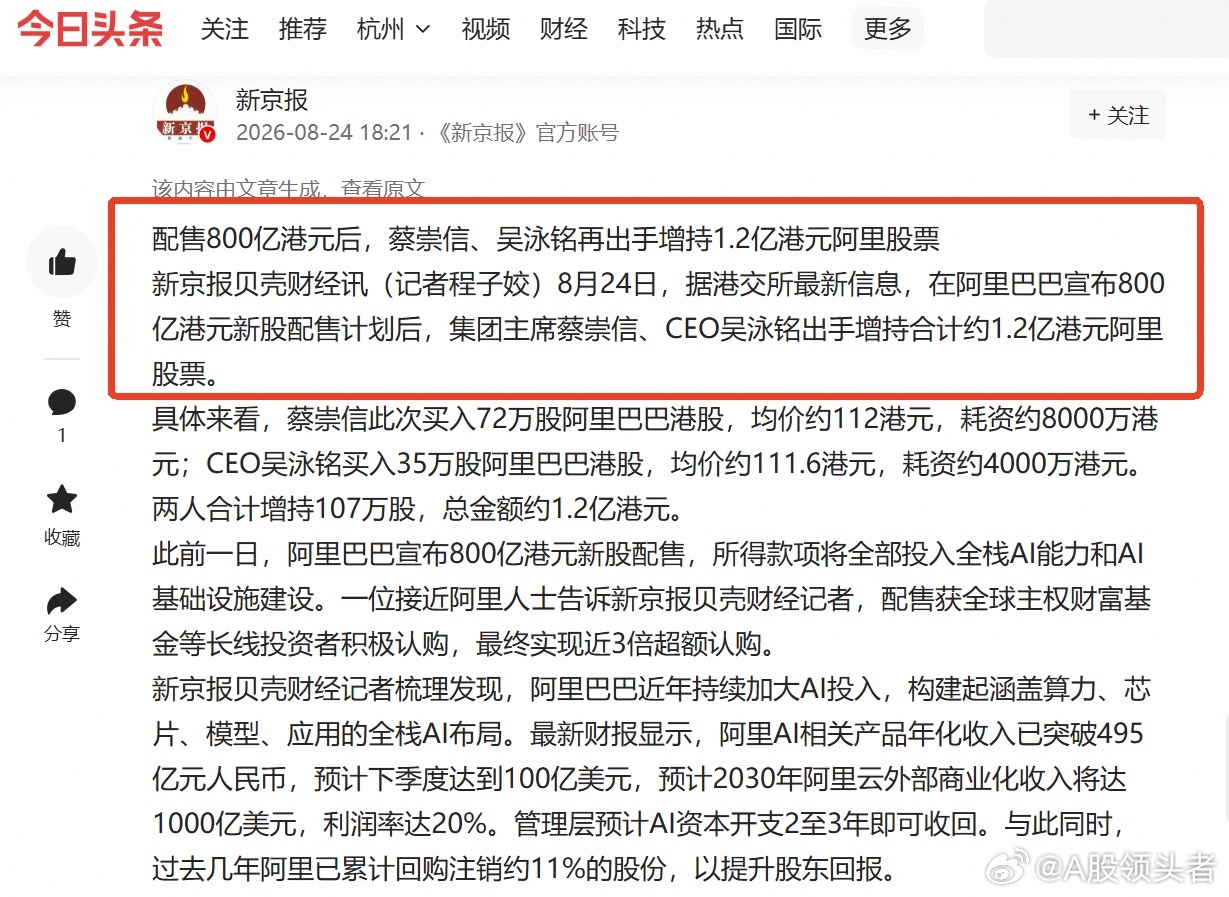Click paragraph starting 新京报贝壳财经记者梳理发现
1229x897 pixels.
click(x=652, y=778)
